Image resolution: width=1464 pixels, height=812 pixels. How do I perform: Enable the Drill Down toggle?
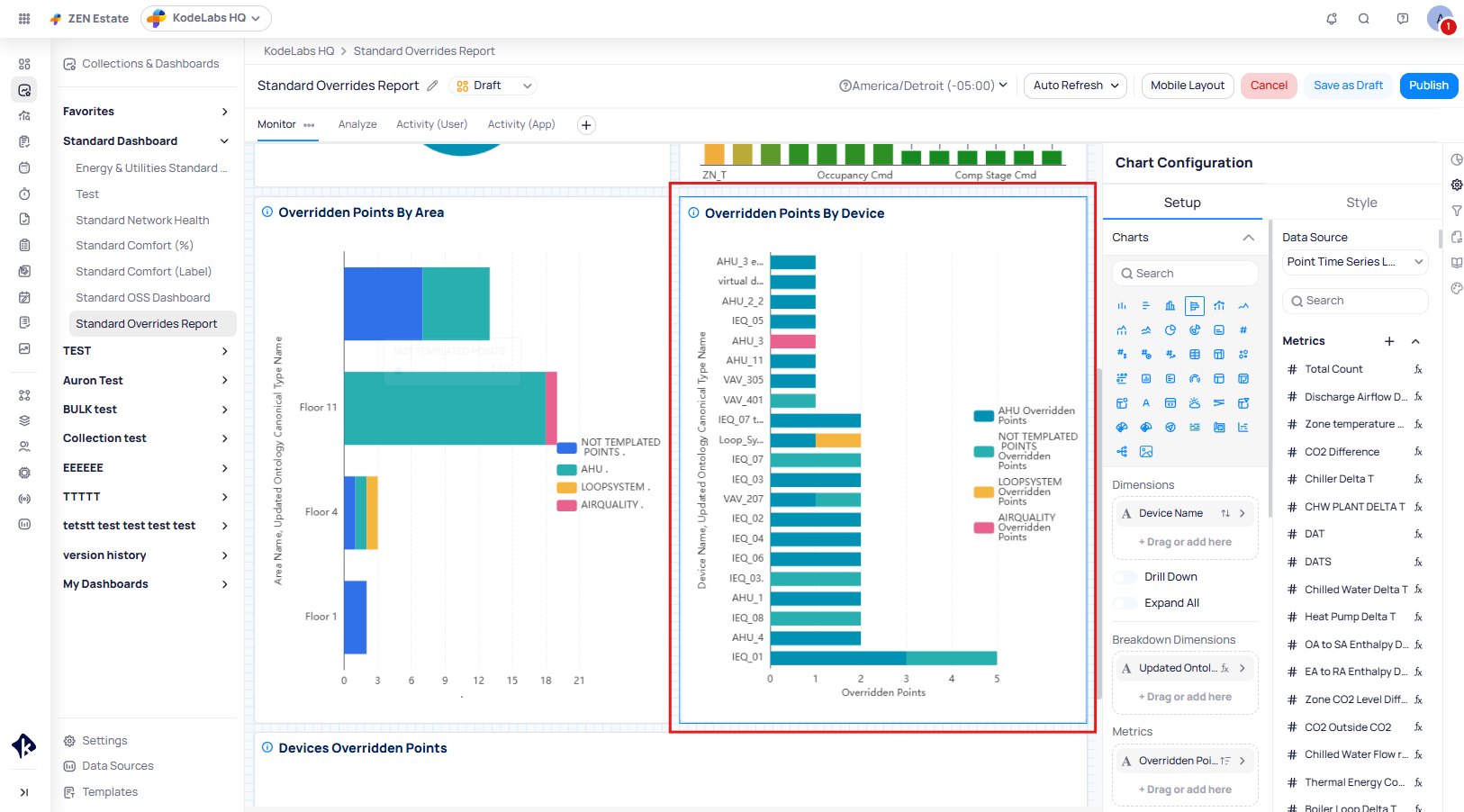pos(1126,577)
